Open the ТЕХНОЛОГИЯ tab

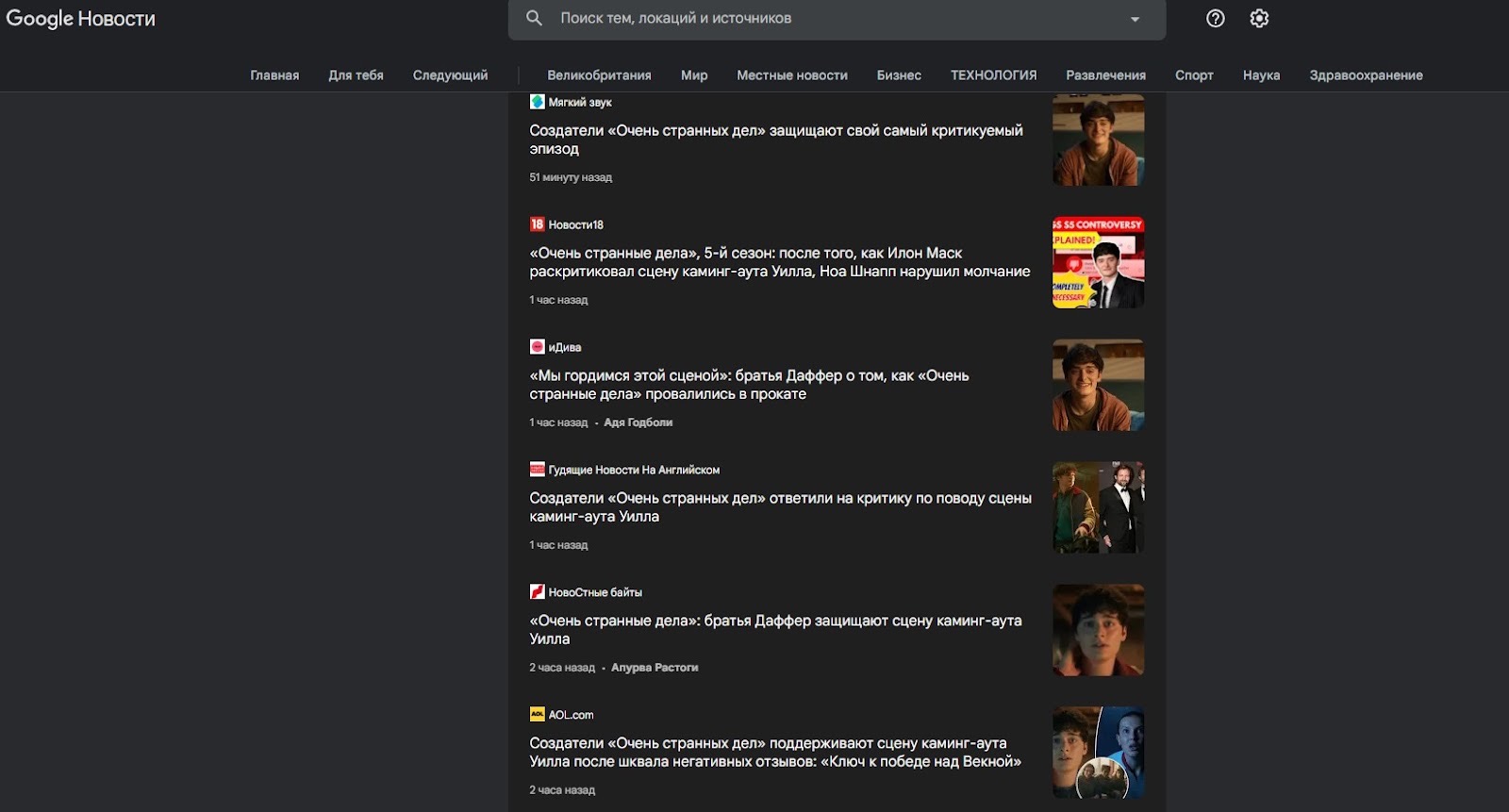coord(993,75)
